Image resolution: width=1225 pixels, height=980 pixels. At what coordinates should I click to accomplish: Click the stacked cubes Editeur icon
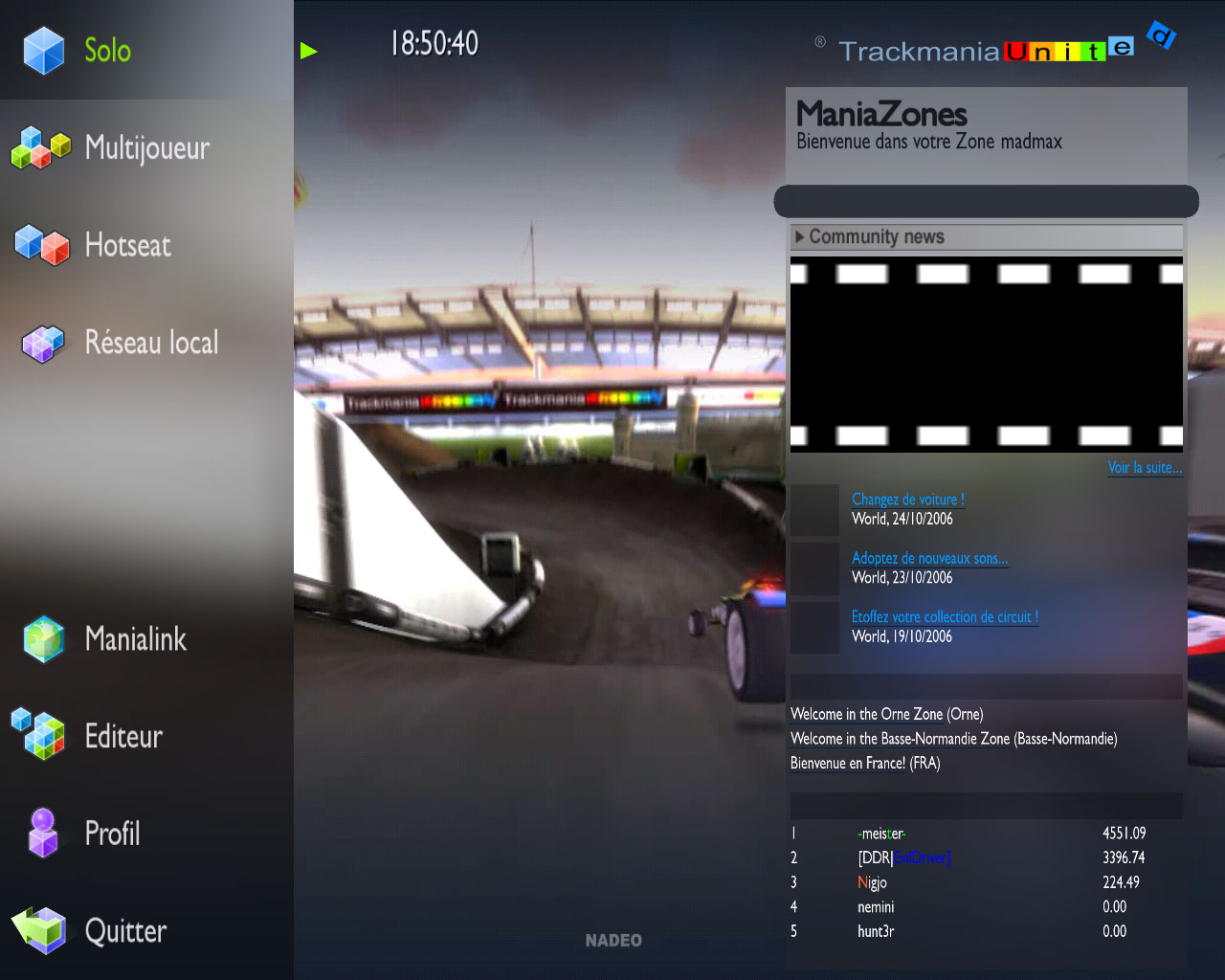38,734
